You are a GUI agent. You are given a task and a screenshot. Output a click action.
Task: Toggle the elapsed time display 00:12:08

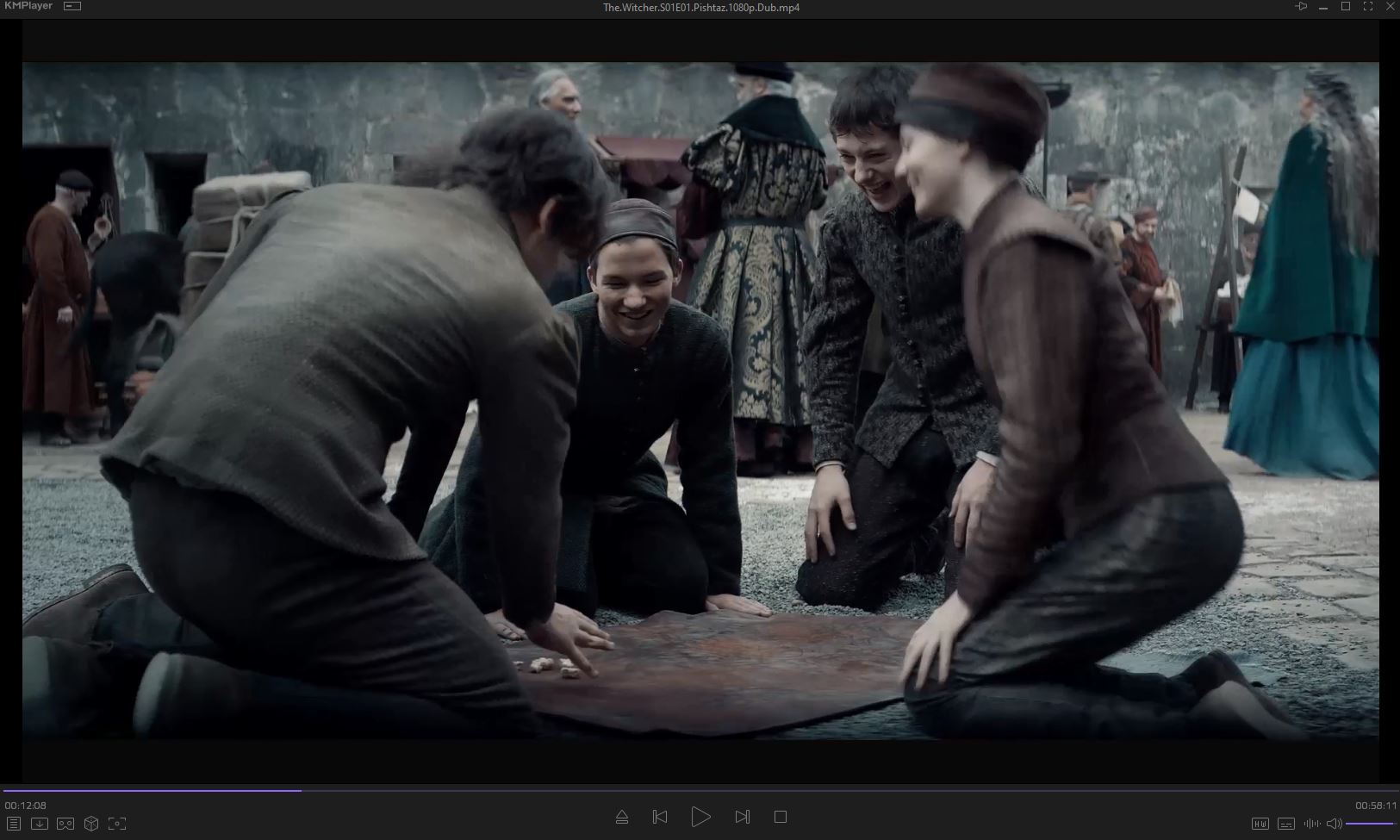coord(26,806)
